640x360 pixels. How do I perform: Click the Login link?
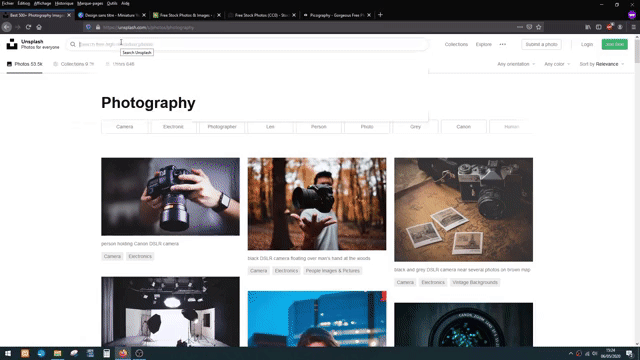tap(587, 44)
